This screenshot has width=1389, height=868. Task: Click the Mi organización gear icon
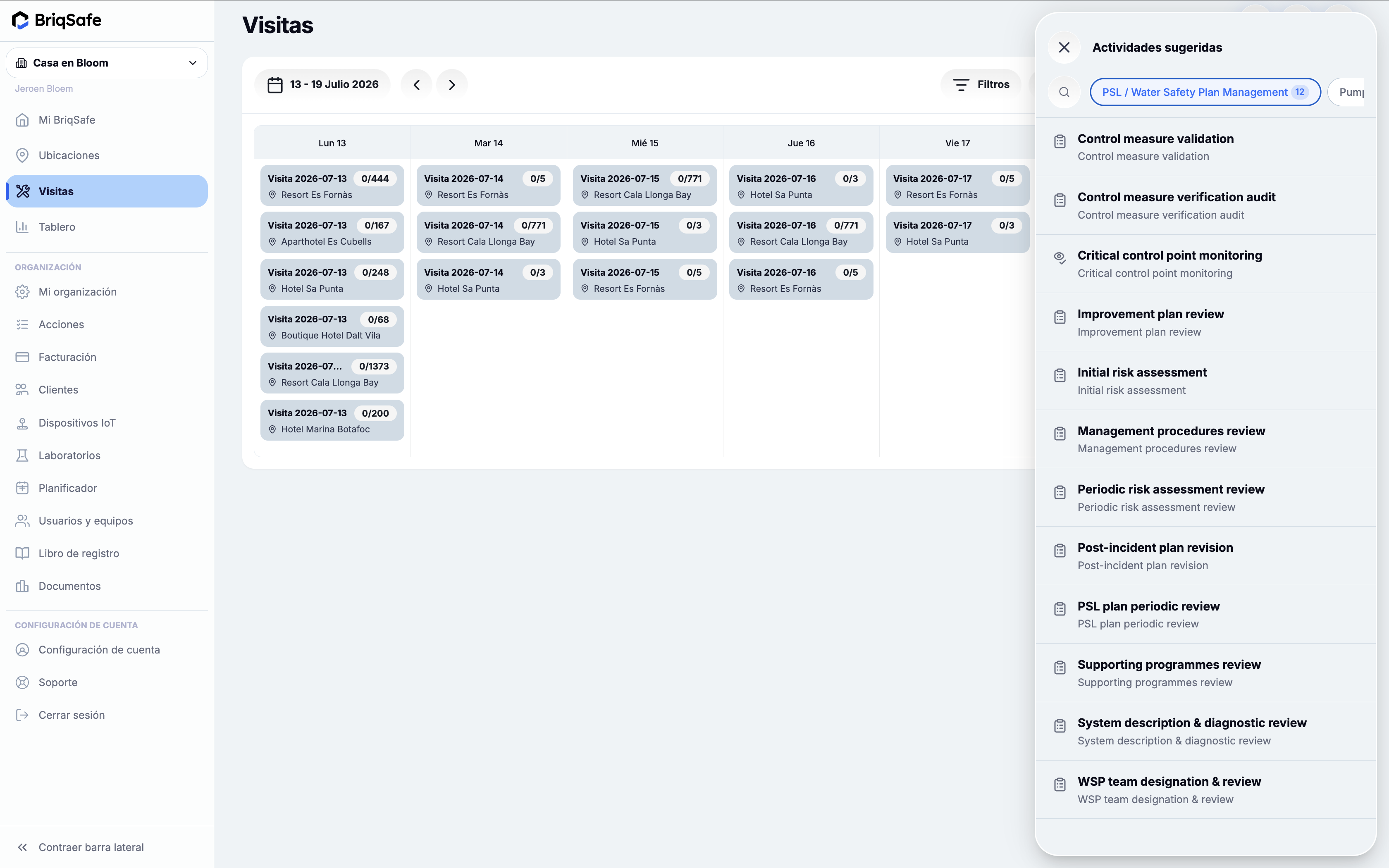point(22,292)
